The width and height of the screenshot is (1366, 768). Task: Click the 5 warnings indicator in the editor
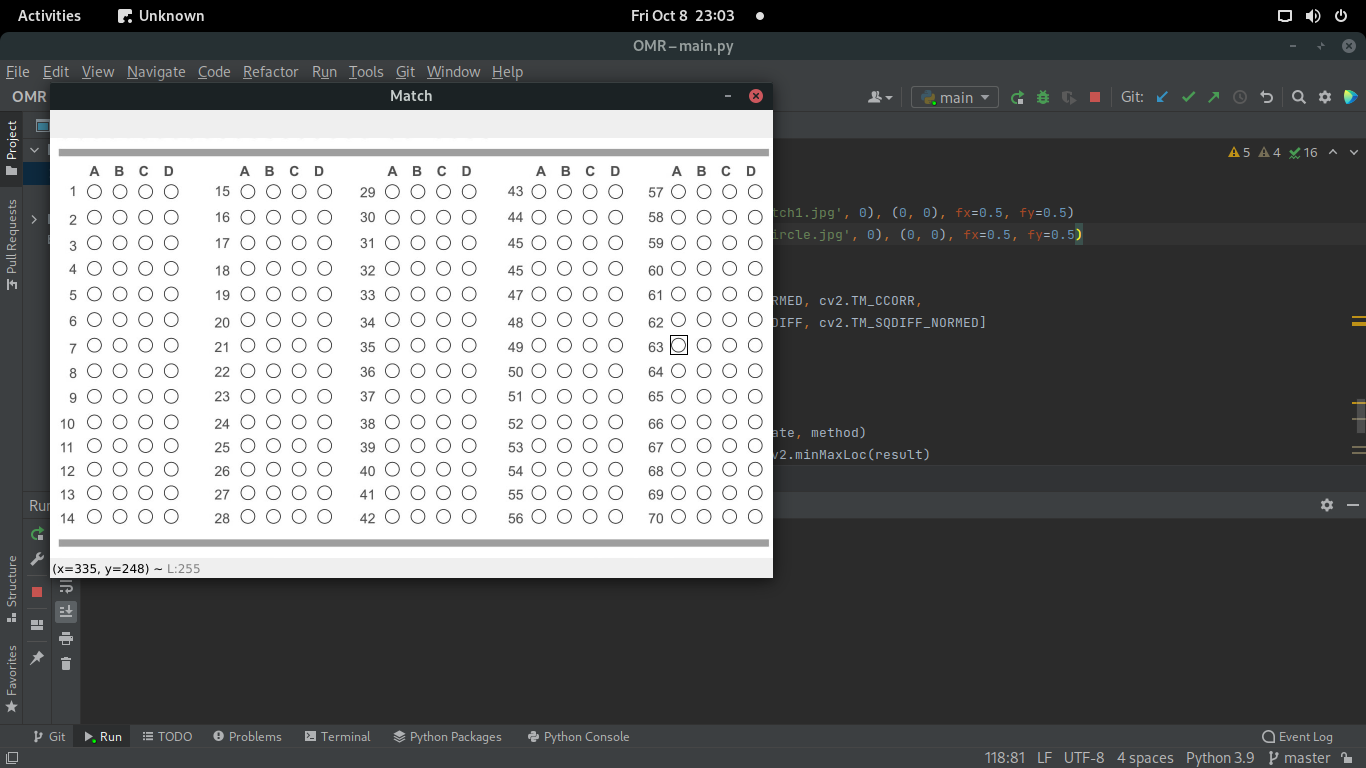(x=1239, y=152)
